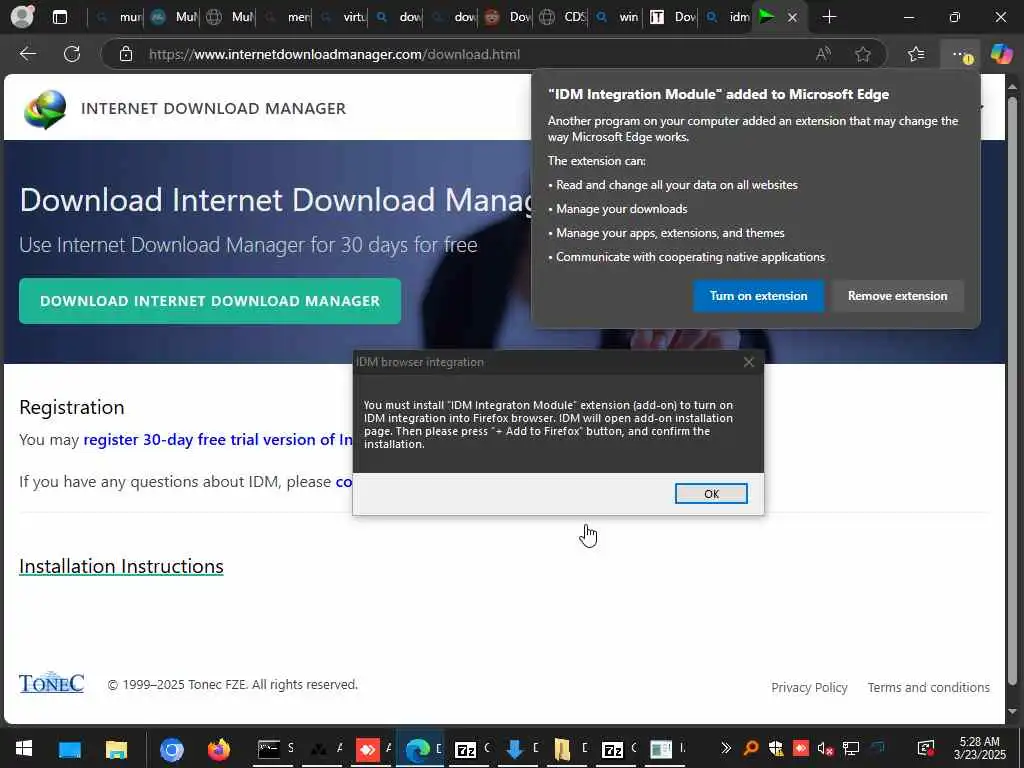Click Turn on extension button
Screen dimensions: 1024x768
click(x=758, y=296)
